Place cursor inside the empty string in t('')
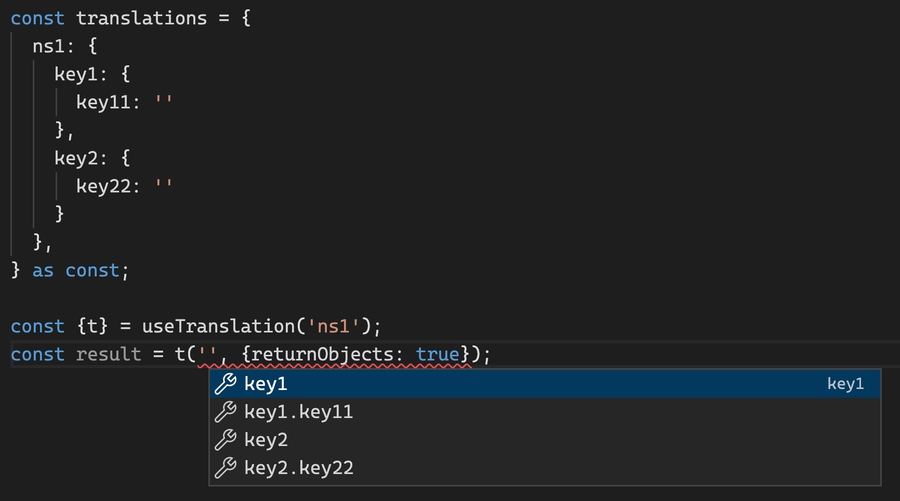900x501 pixels. point(212,354)
